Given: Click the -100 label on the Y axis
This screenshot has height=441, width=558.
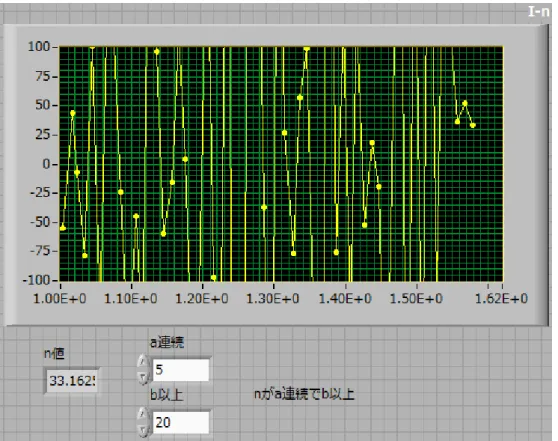Looking at the screenshot, I should [x=36, y=280].
